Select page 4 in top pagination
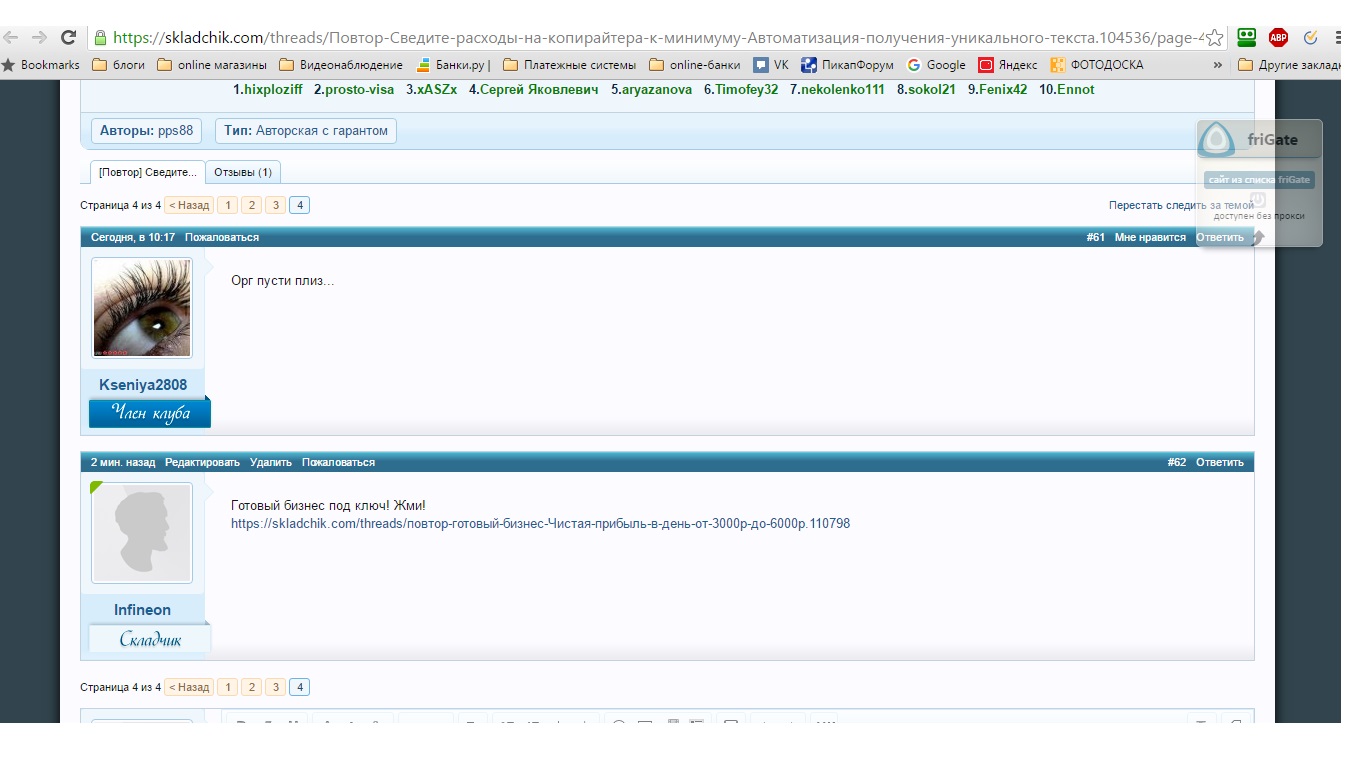The image size is (1366, 768). 299,205
